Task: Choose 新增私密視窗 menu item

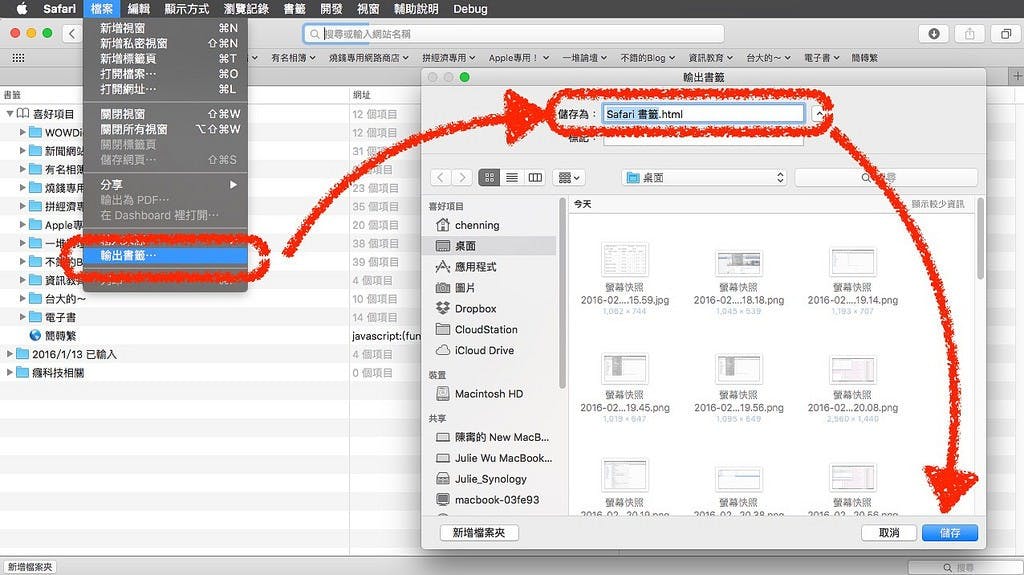Action: (x=165, y=43)
